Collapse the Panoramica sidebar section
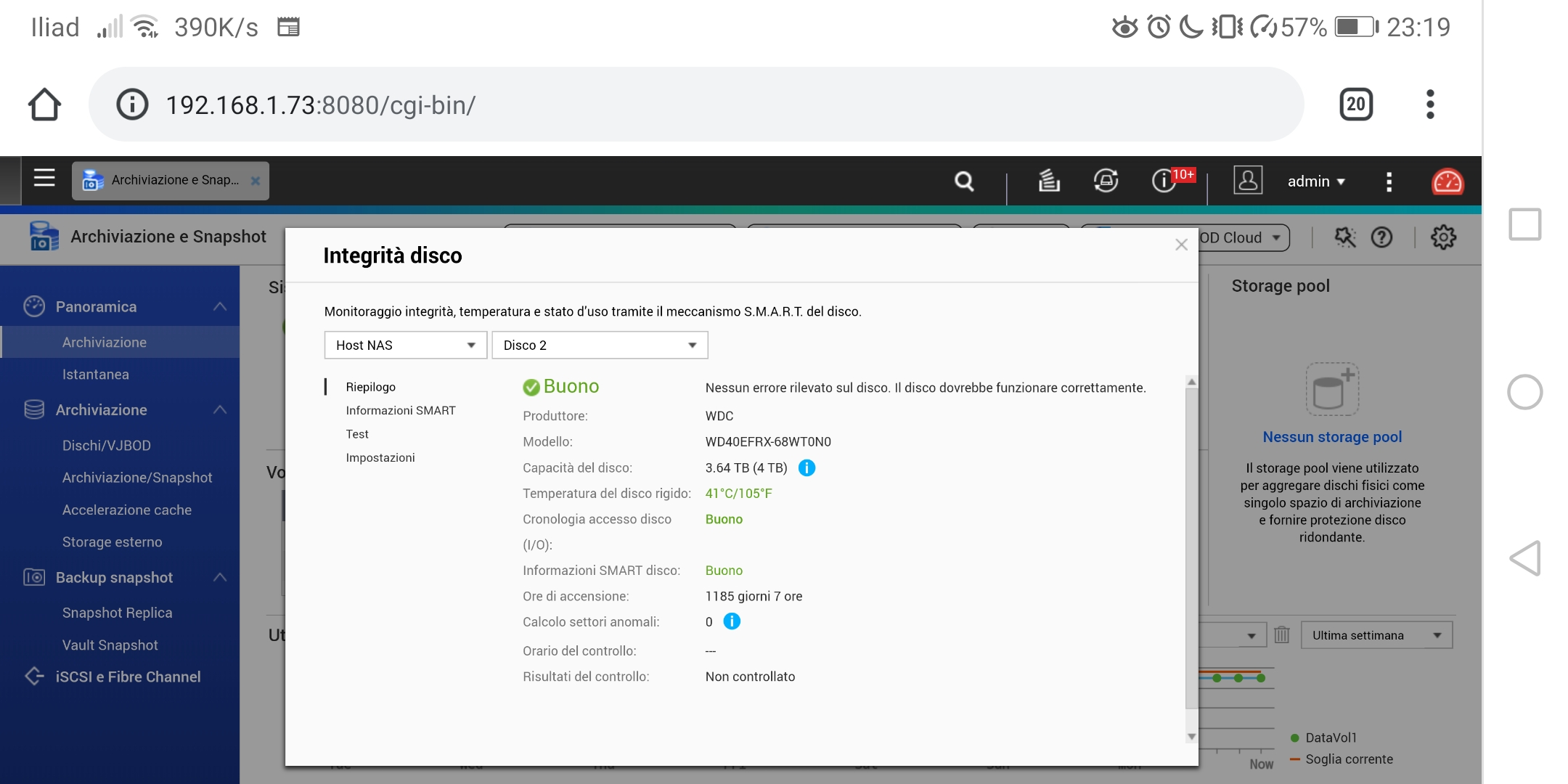The width and height of the screenshot is (1568, 784). [x=220, y=306]
